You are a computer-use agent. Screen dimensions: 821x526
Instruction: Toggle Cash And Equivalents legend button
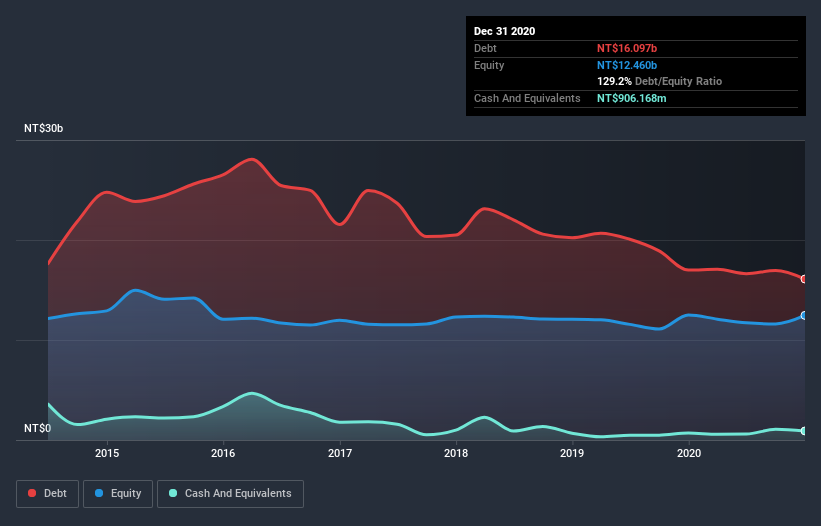230,494
